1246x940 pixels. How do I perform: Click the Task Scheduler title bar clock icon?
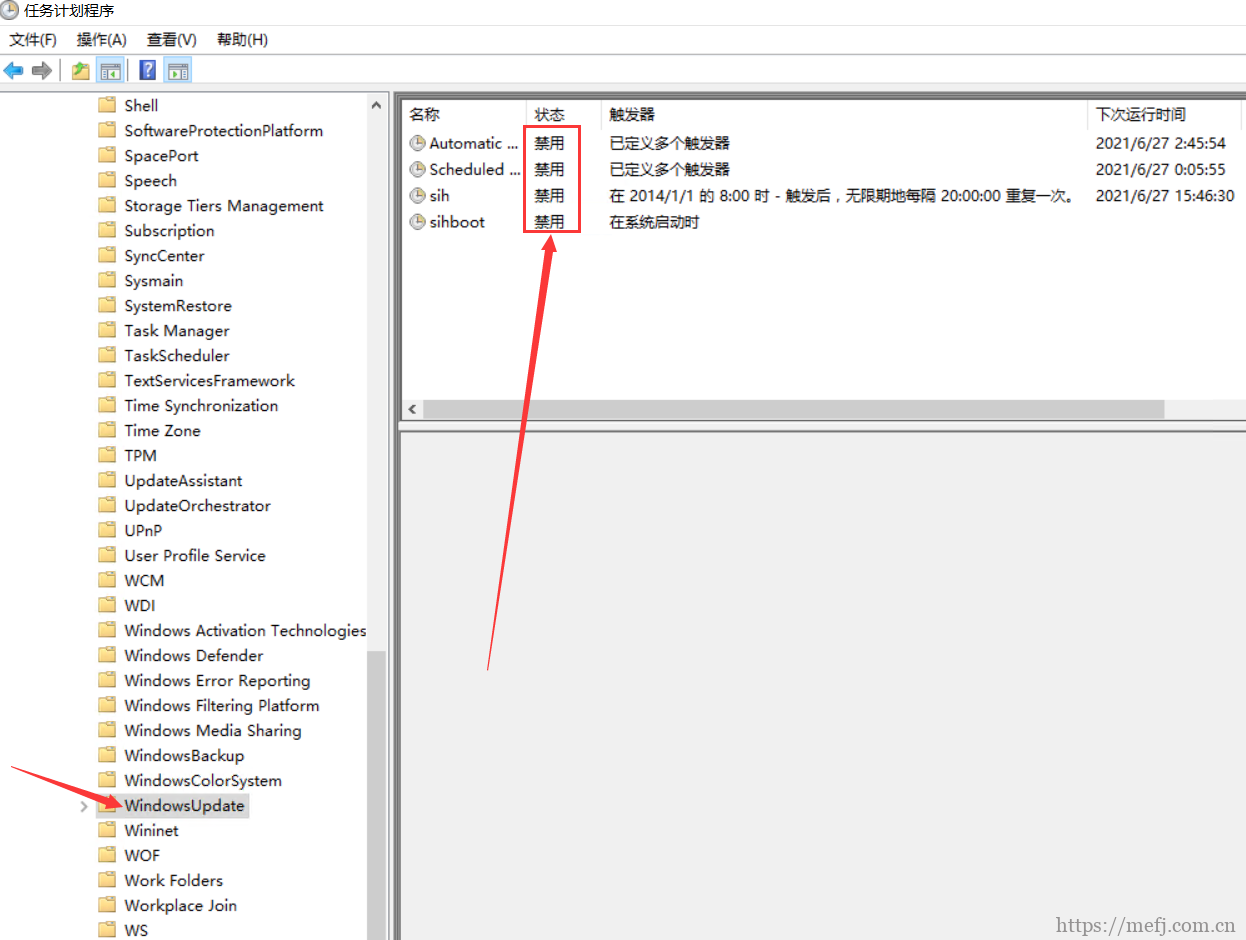click(9, 12)
